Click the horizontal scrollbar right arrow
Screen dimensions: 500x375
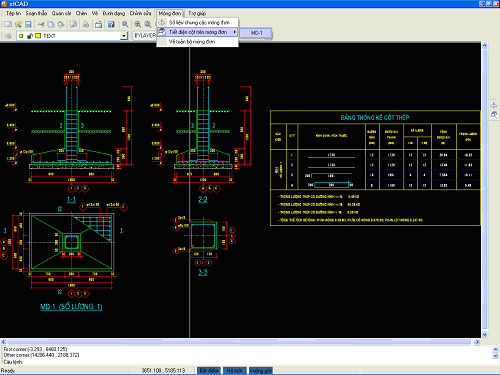tap(477, 342)
